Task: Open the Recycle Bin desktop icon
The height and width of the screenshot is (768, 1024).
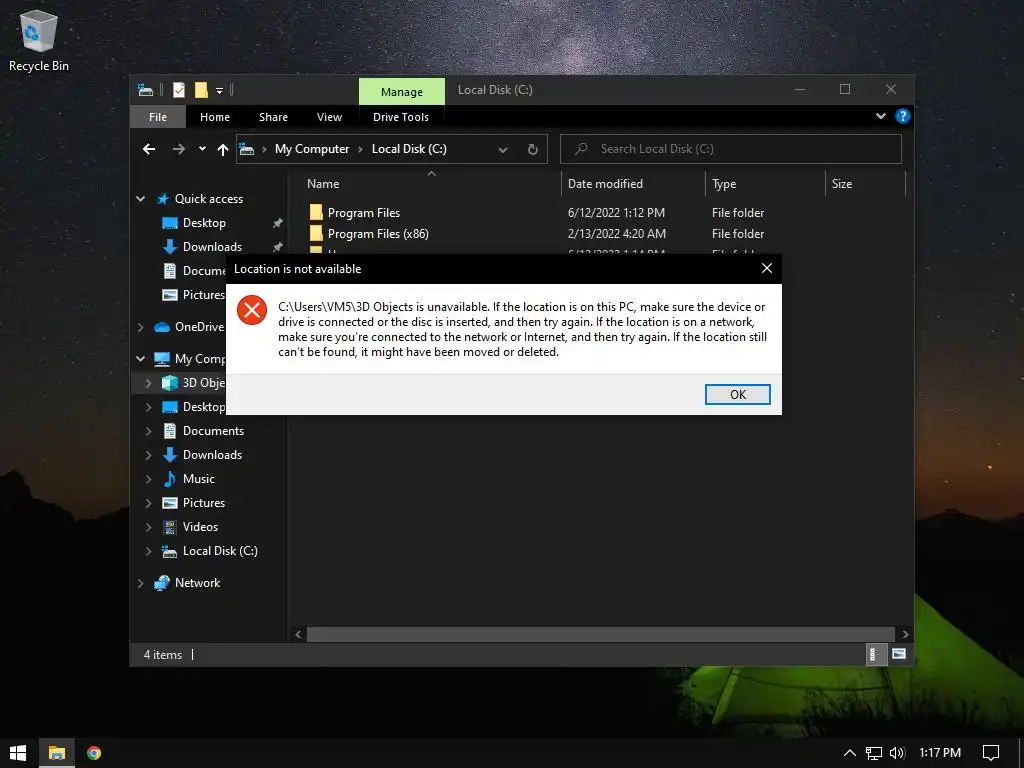Action: coord(39,40)
